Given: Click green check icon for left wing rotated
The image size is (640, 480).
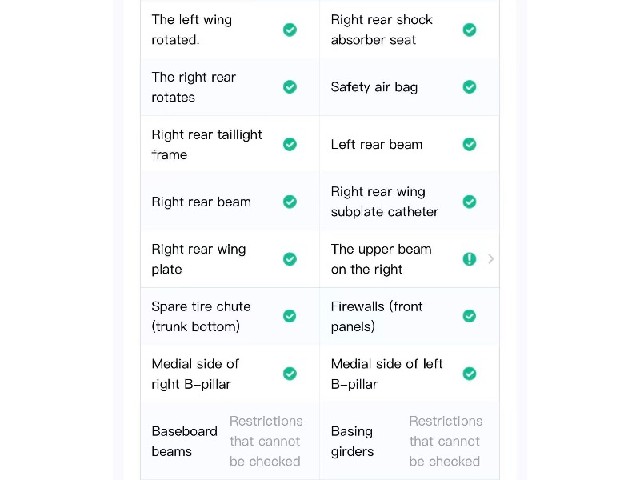Looking at the screenshot, I should (x=290, y=30).
